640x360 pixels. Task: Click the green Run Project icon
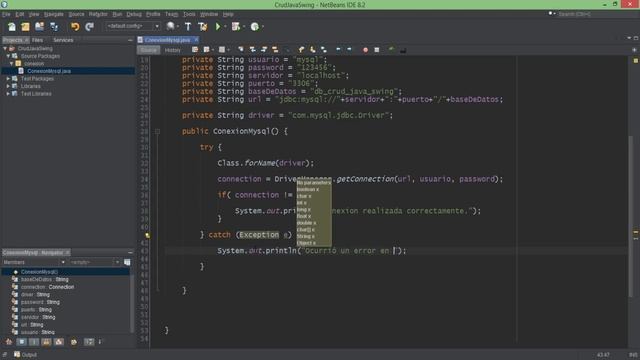(218, 27)
